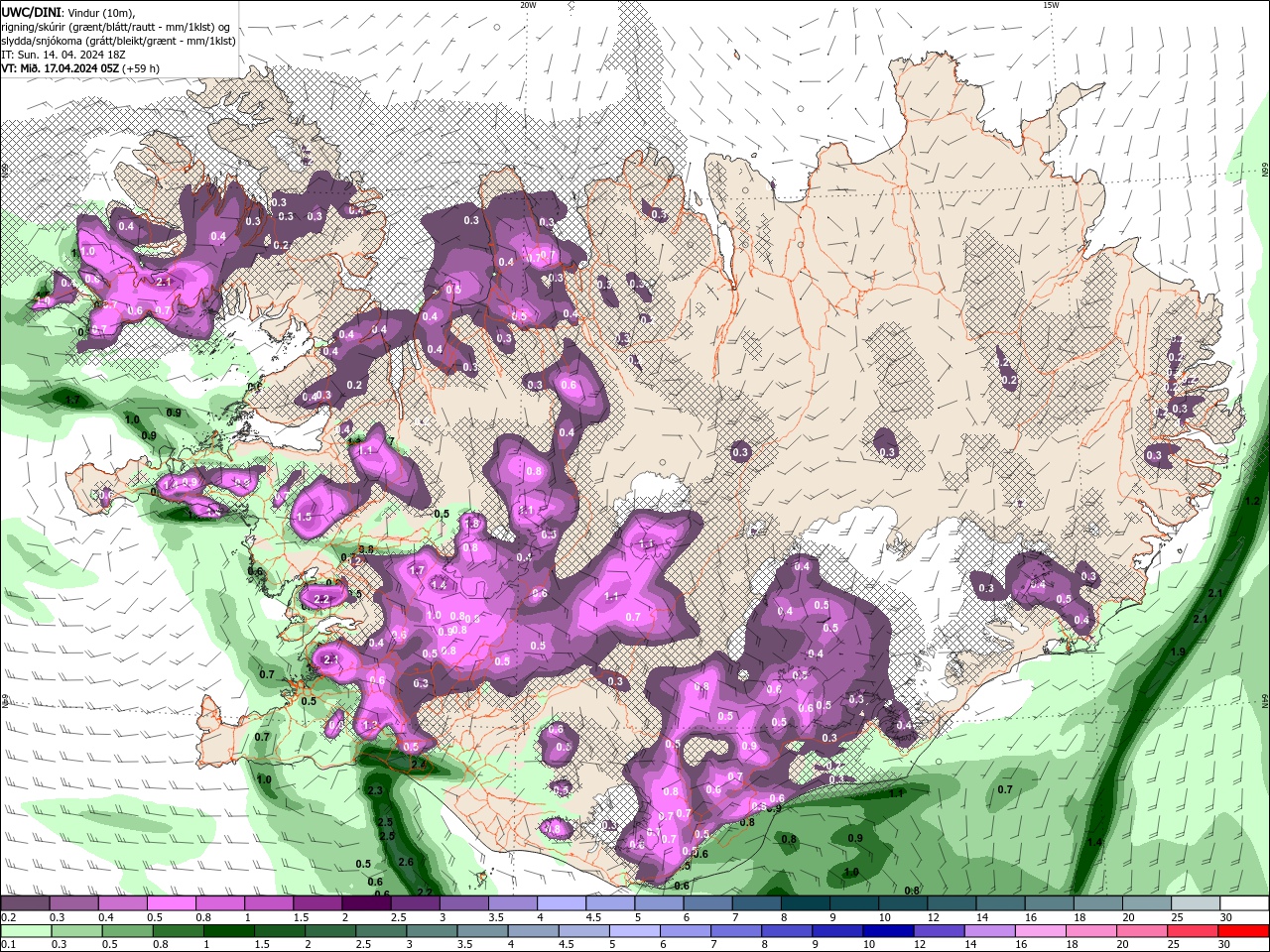Select the bright pink 0.5 swatch in top legend row
1270x952 pixels.
coord(172,903)
